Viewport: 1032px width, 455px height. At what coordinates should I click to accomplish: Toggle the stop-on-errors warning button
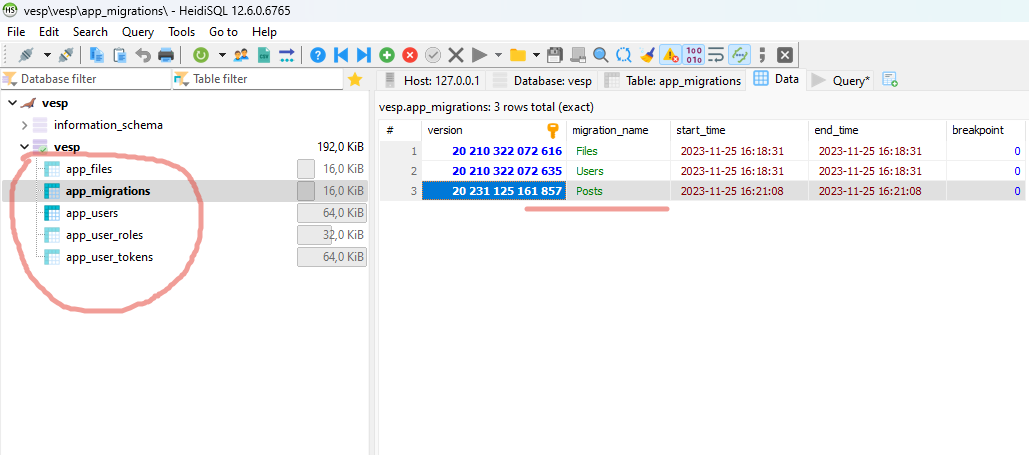click(x=670, y=55)
